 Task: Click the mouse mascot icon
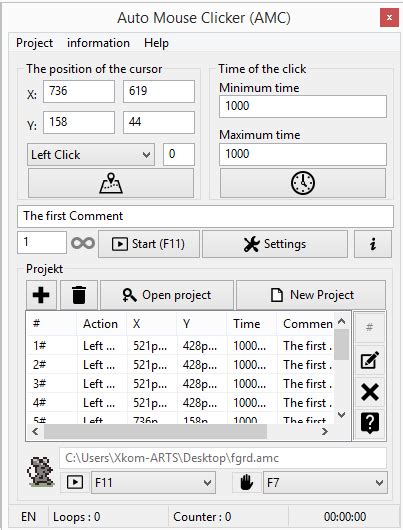41,472
